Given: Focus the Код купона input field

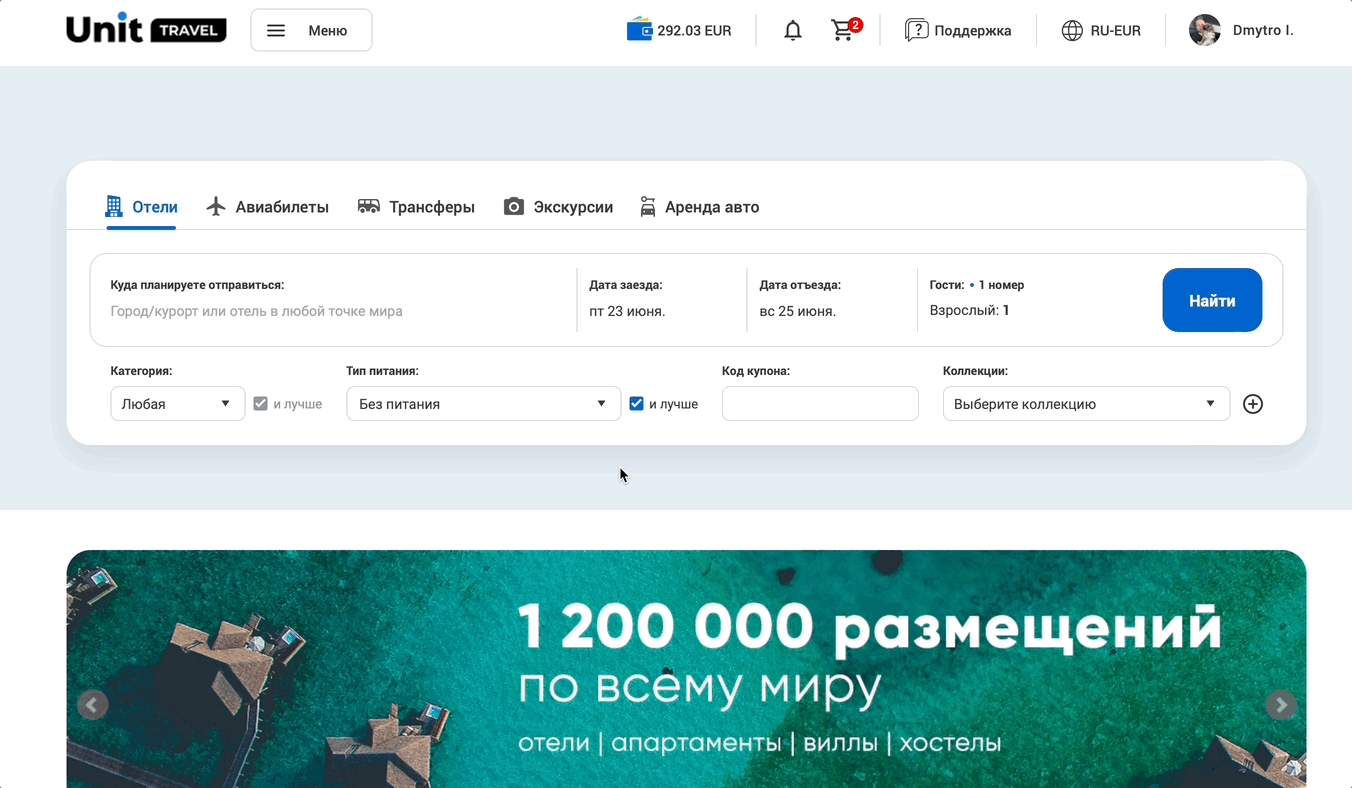Looking at the screenshot, I should point(820,404).
